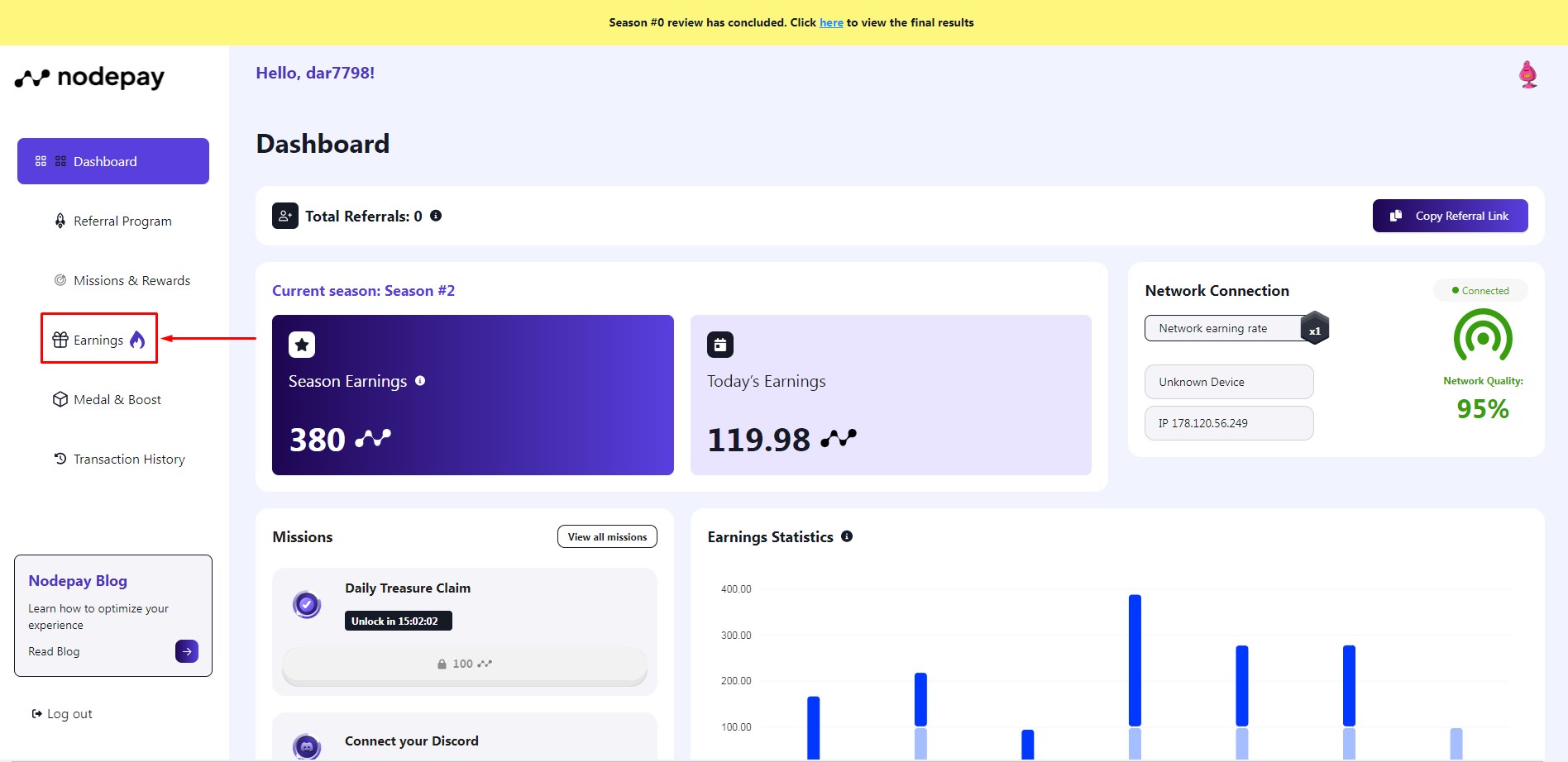1568x762 pixels.
Task: Click the Total Referrals info icon
Action: coord(436,216)
